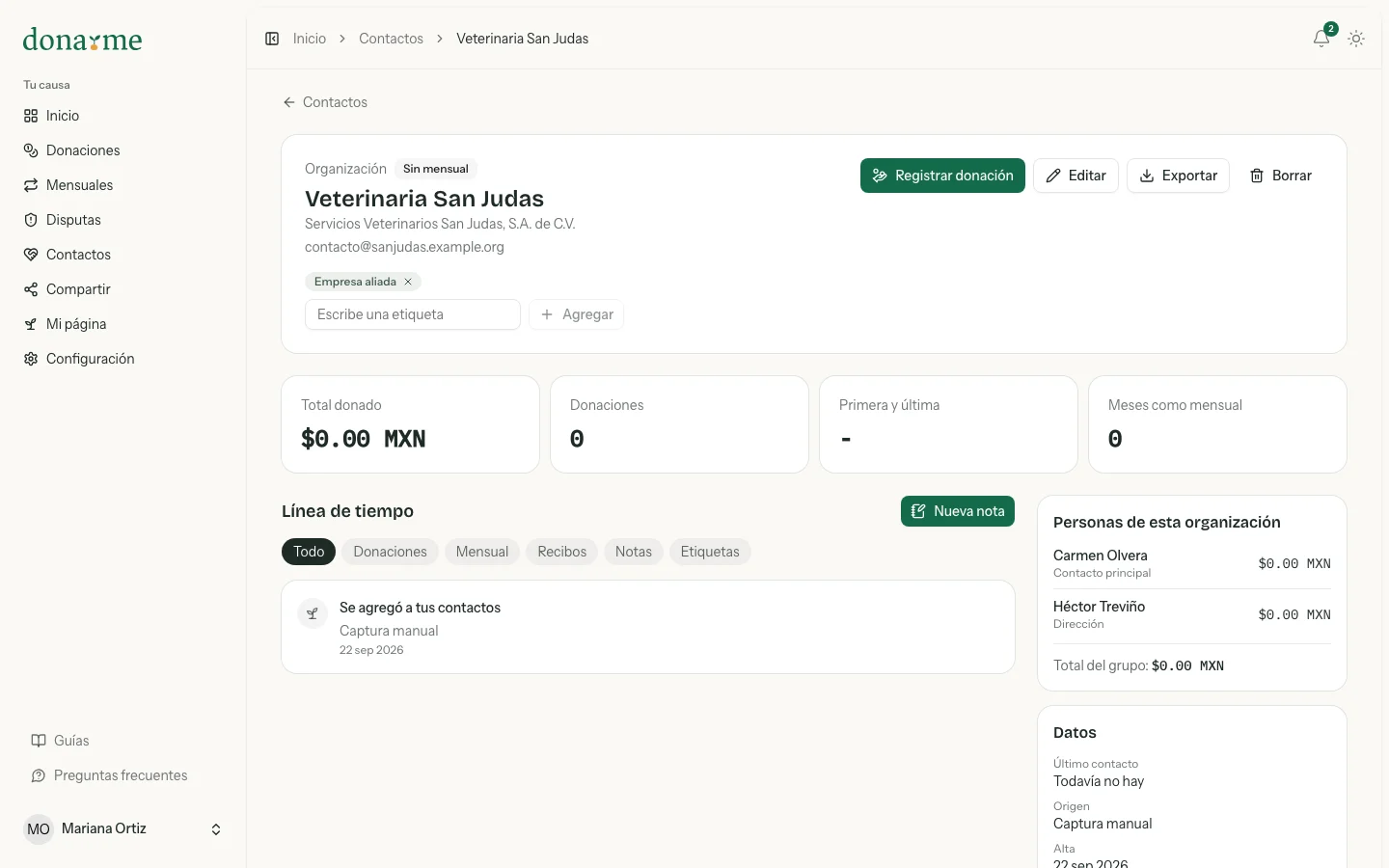Click Registrar donación button

point(942,176)
